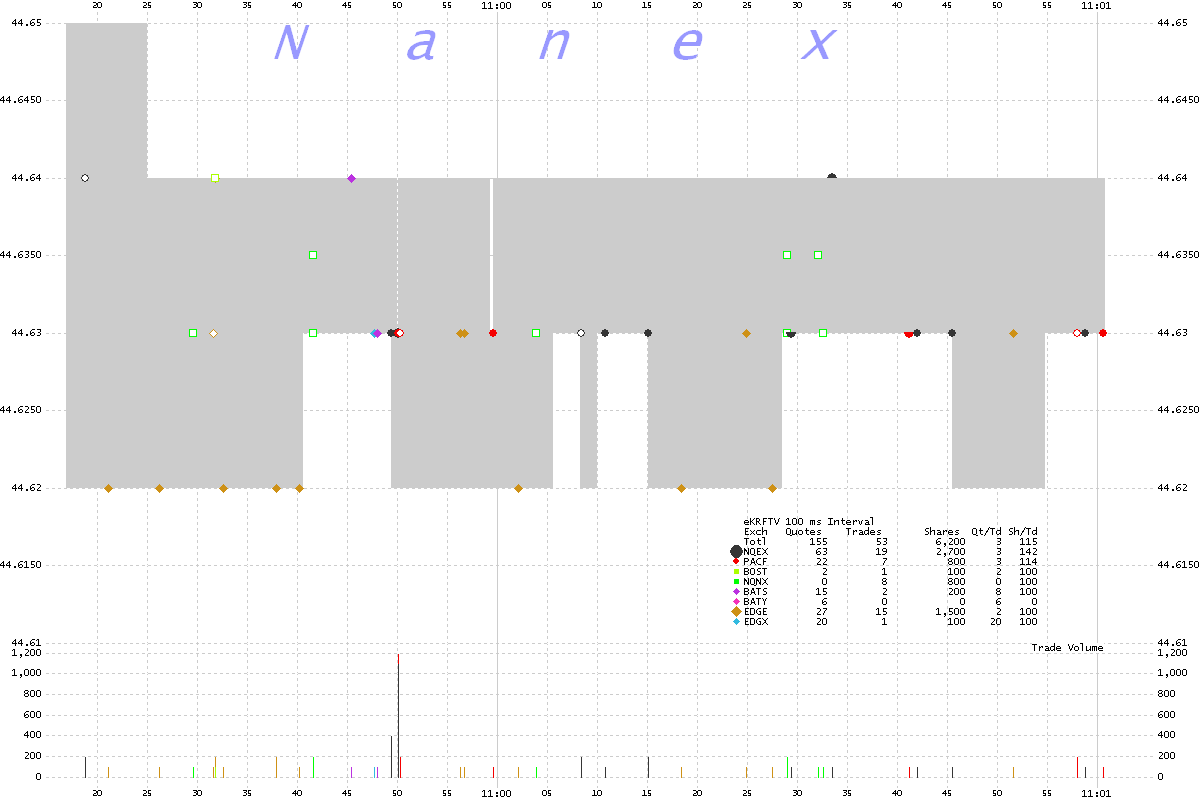
Task: Click the yellow-green square marker at 44.64
Action: coord(215,178)
